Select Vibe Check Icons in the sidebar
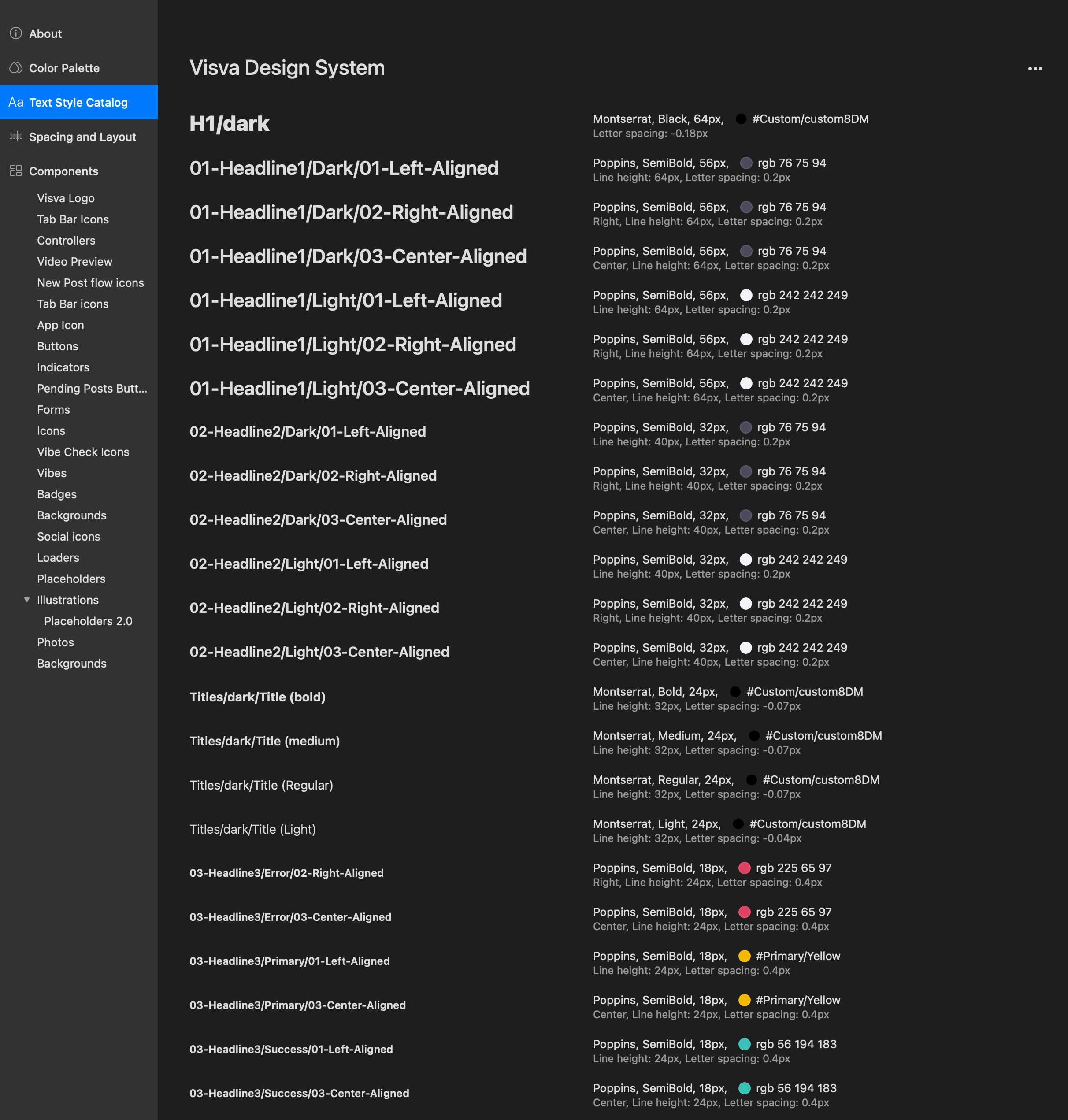The image size is (1068, 1120). (82, 452)
